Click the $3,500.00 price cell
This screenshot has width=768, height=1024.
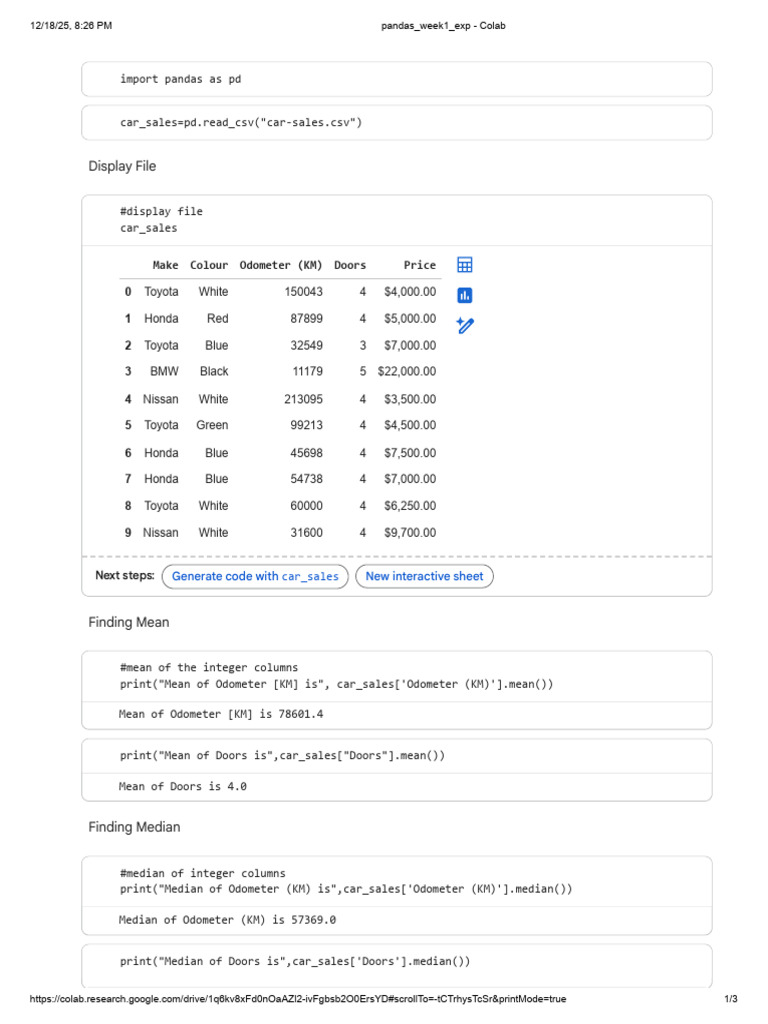[x=410, y=399]
